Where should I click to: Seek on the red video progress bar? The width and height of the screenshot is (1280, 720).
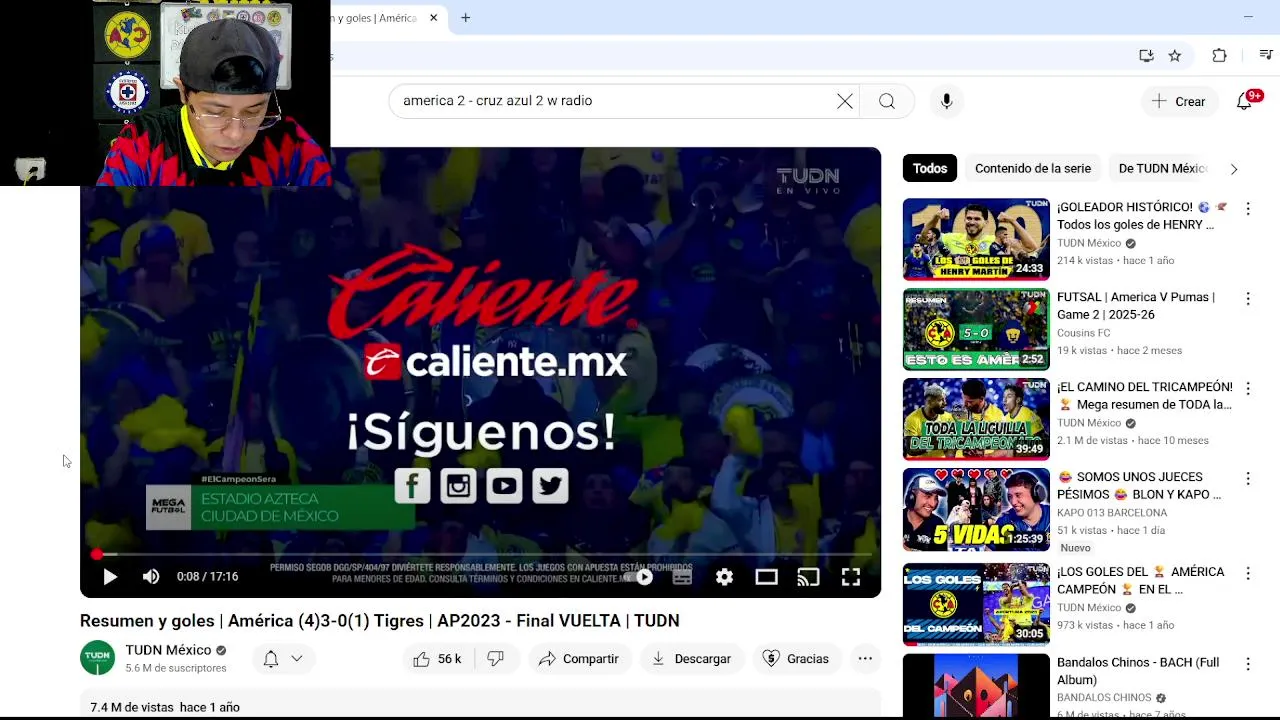(x=480, y=553)
